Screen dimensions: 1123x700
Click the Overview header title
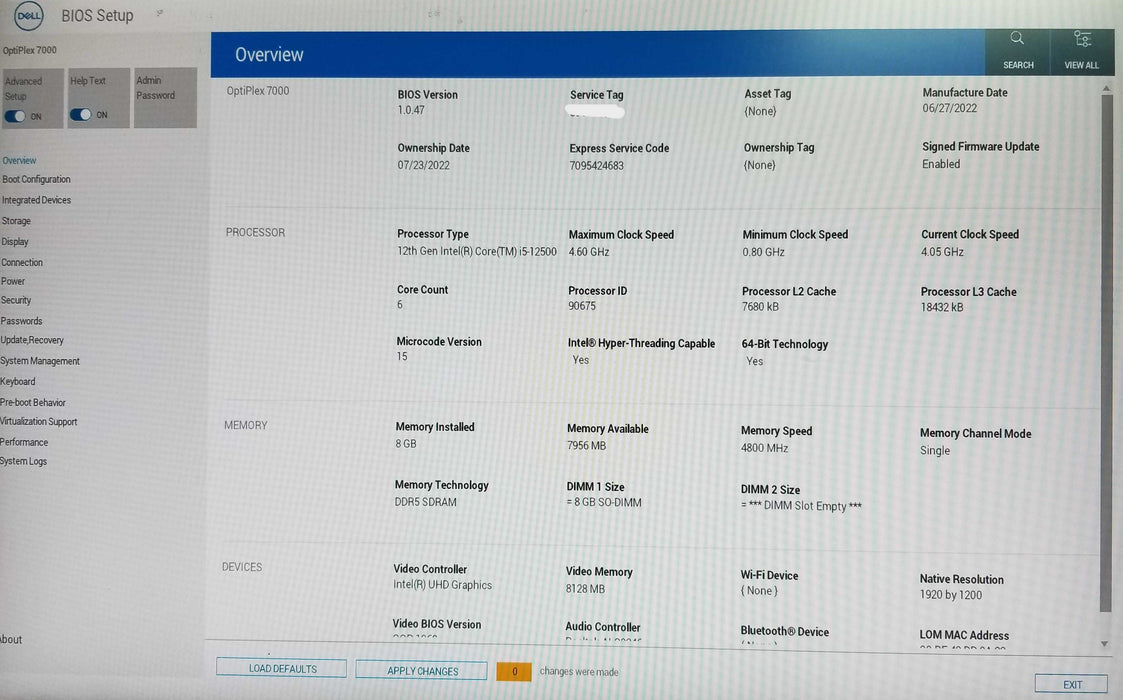269,54
